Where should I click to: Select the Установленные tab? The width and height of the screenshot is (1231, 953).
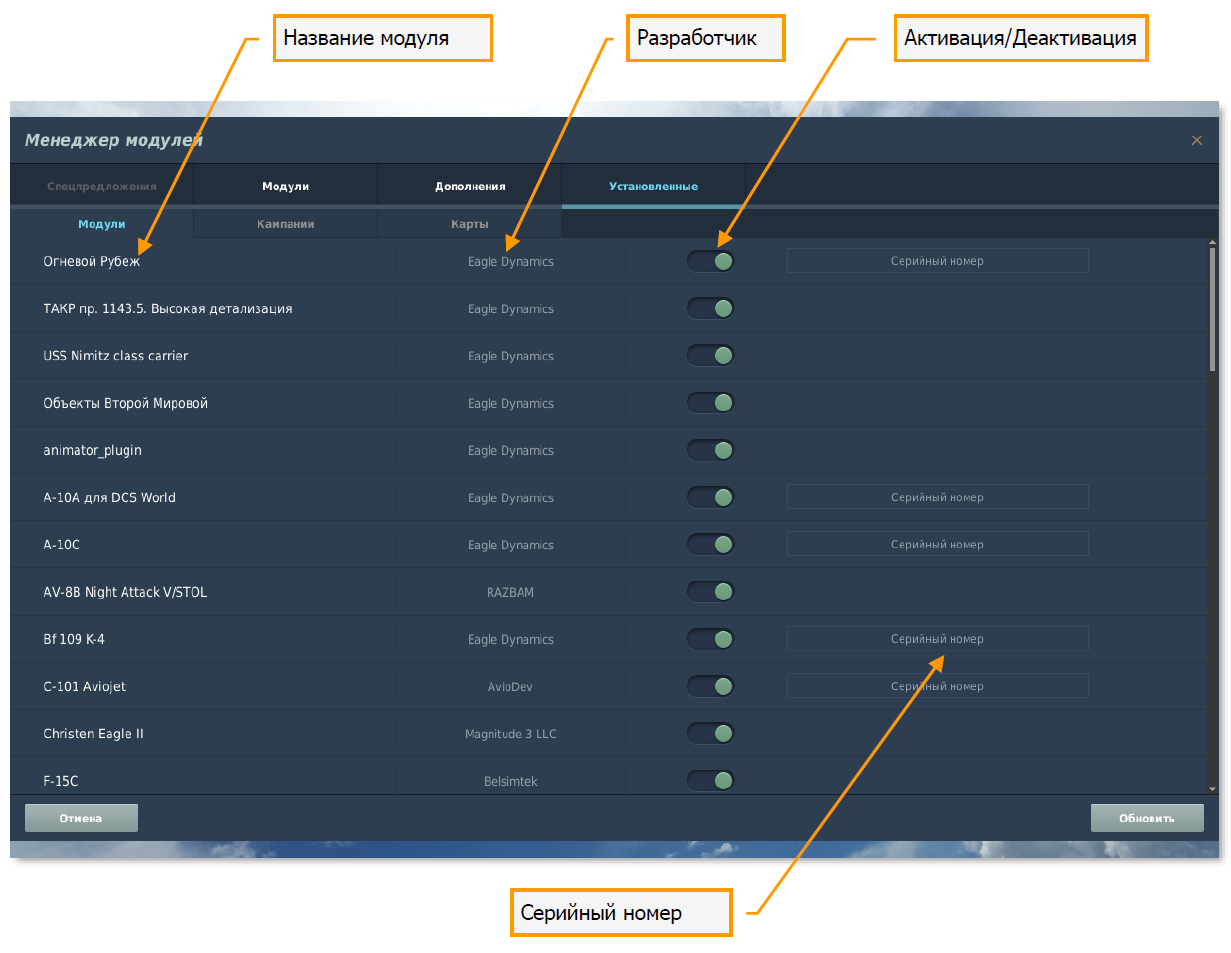pos(653,187)
